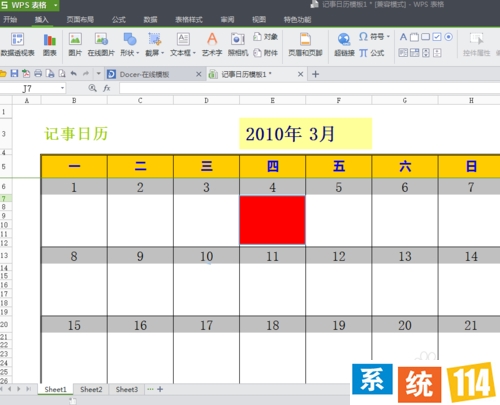Click the Text Box (文本框) icon
The width and height of the screenshot is (500, 405).
pyautogui.click(x=183, y=39)
